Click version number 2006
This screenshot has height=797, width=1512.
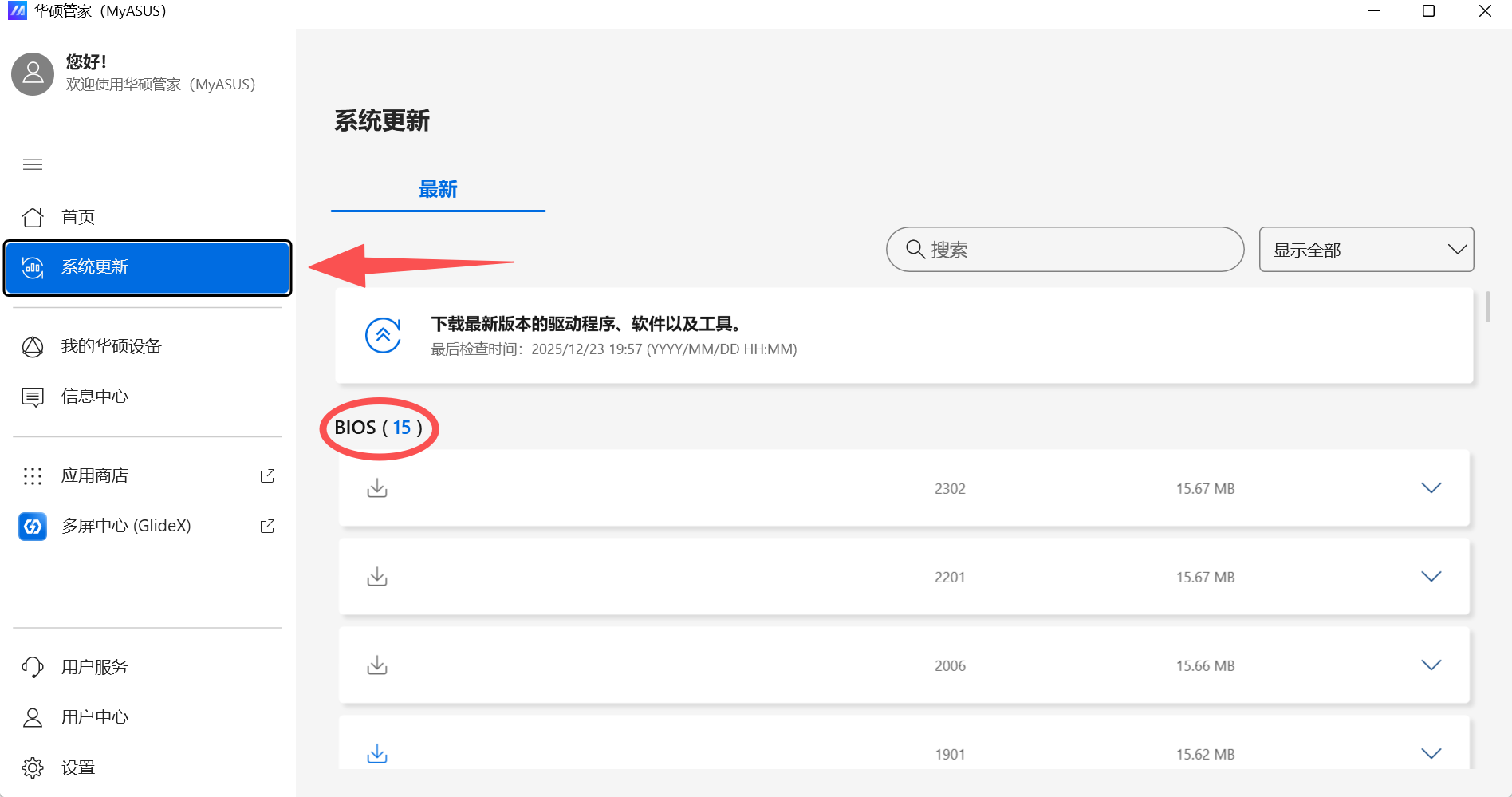pyautogui.click(x=950, y=666)
